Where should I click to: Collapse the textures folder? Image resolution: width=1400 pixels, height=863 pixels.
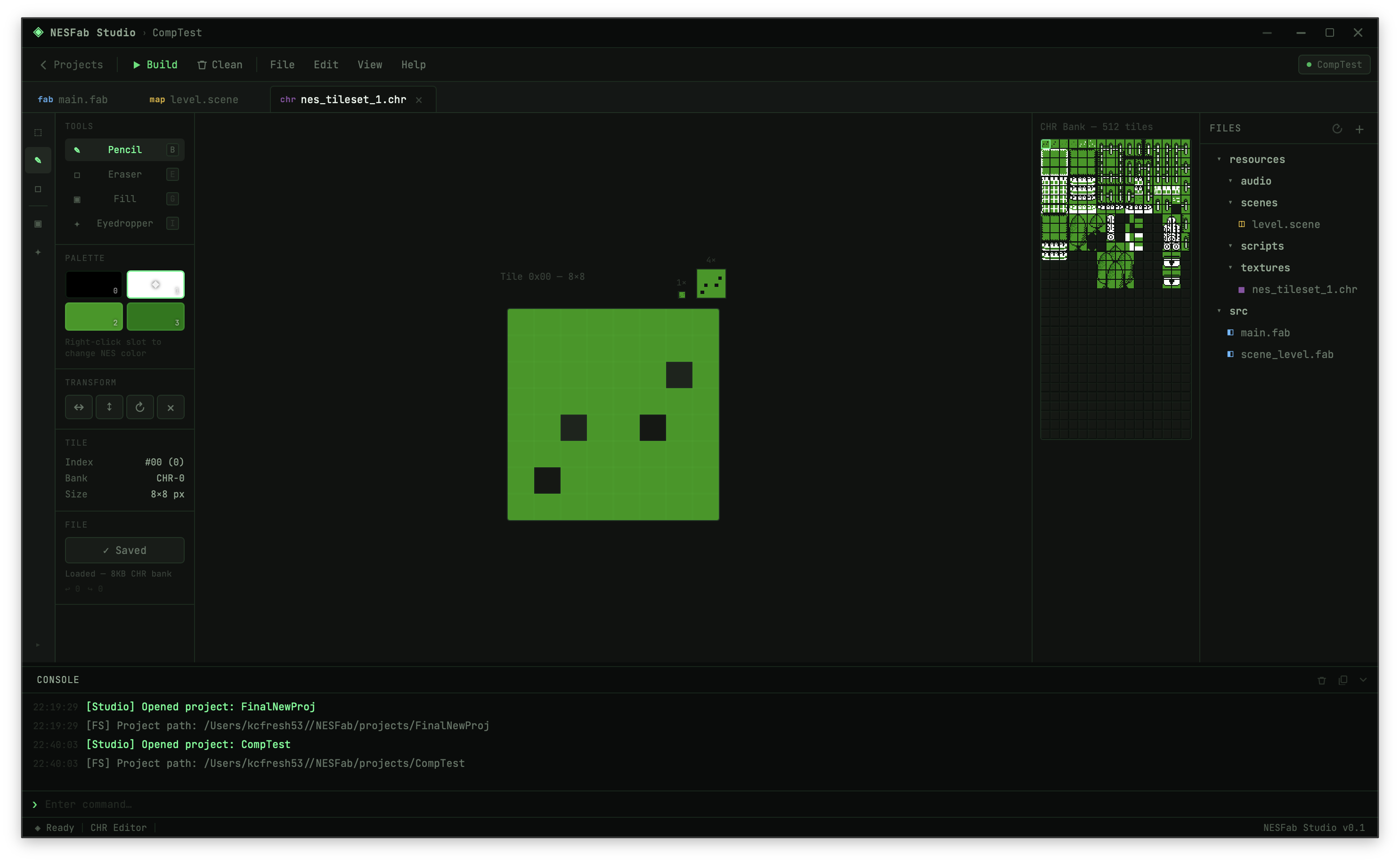coord(1230,268)
